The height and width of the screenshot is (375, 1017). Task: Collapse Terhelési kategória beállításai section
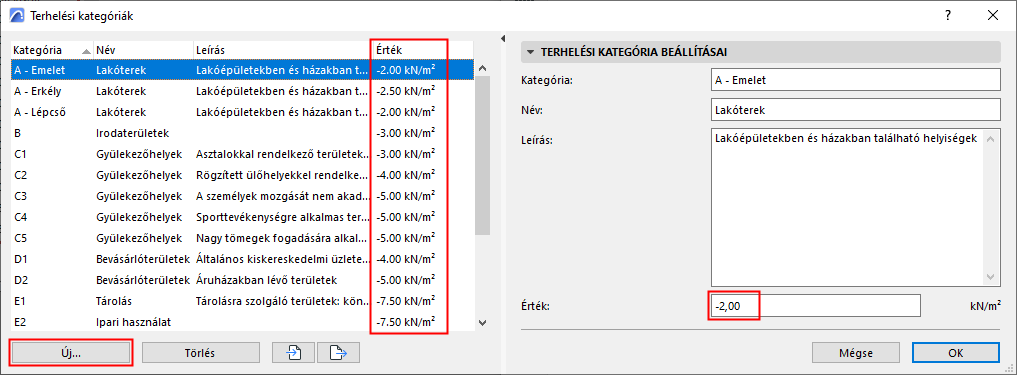tap(532, 52)
